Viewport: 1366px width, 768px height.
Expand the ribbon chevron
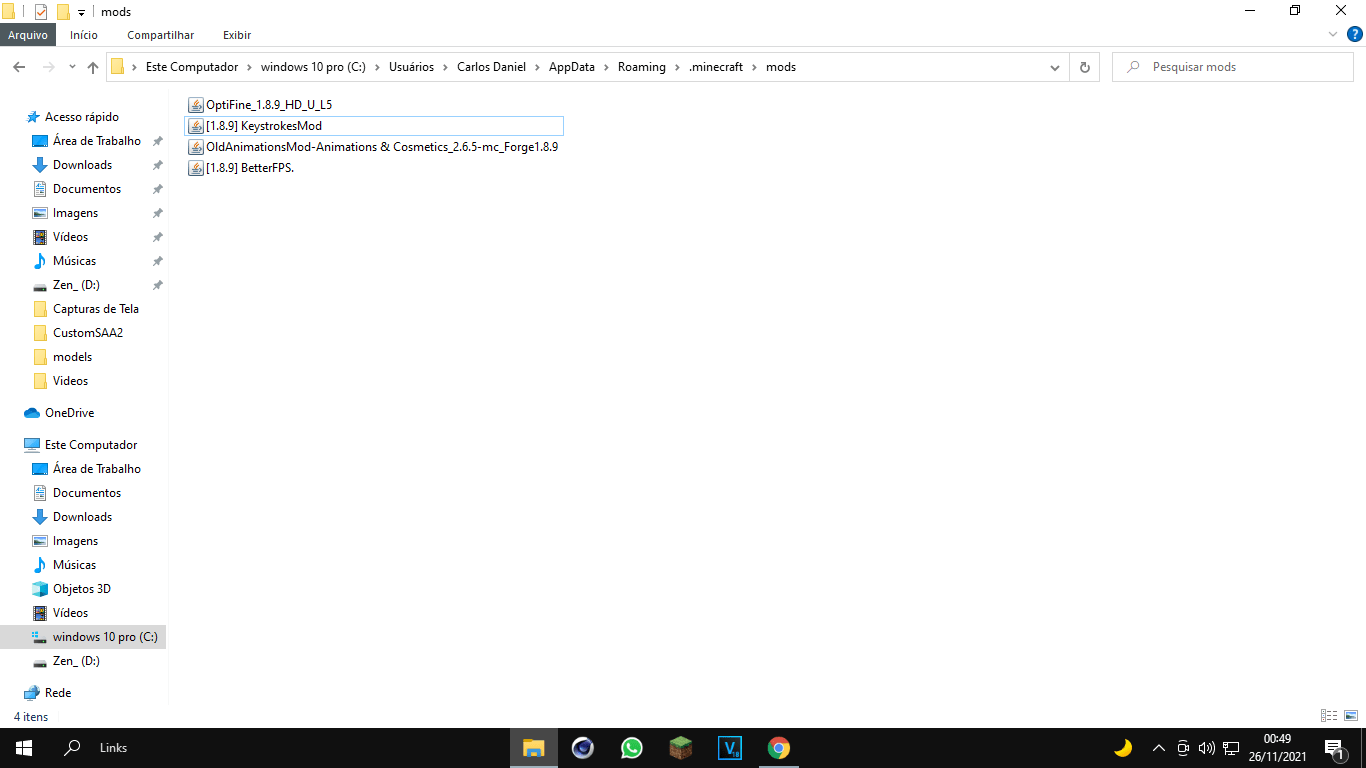[x=1333, y=35]
